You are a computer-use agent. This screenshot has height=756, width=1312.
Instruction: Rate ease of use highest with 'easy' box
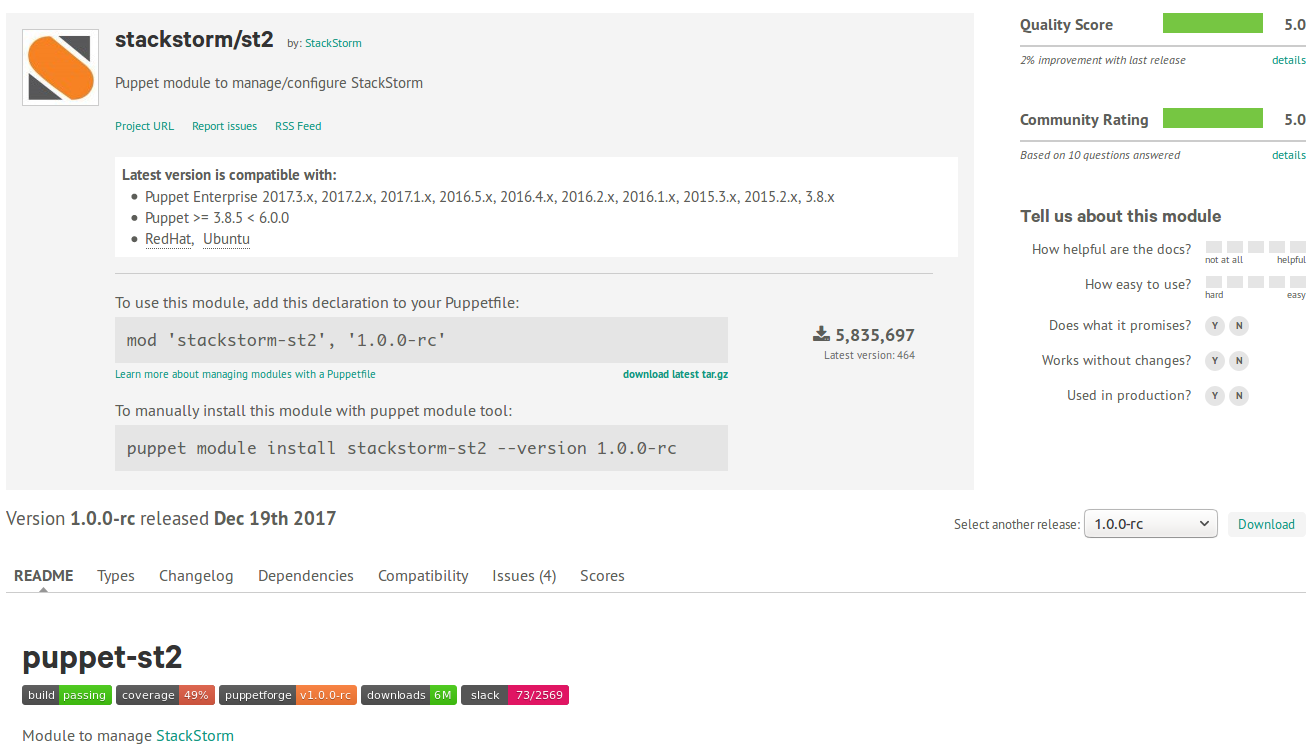[x=1298, y=282]
